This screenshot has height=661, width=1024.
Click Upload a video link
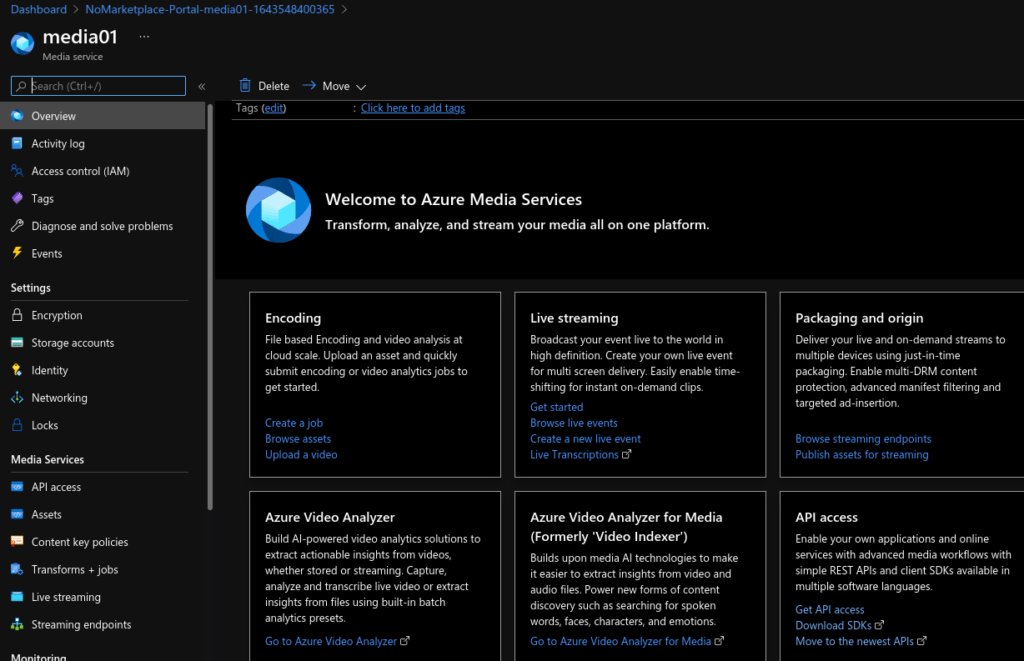click(301, 454)
